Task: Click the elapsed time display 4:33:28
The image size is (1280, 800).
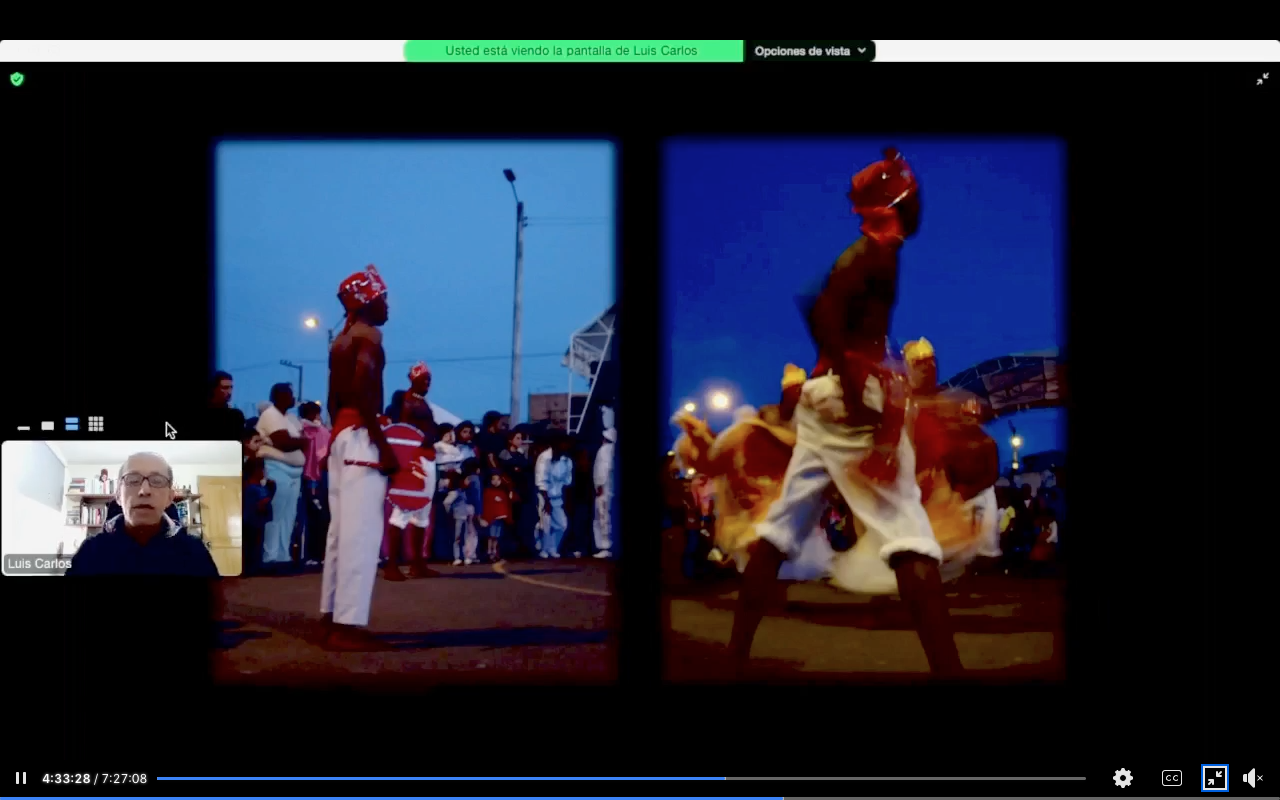Action: pos(66,778)
